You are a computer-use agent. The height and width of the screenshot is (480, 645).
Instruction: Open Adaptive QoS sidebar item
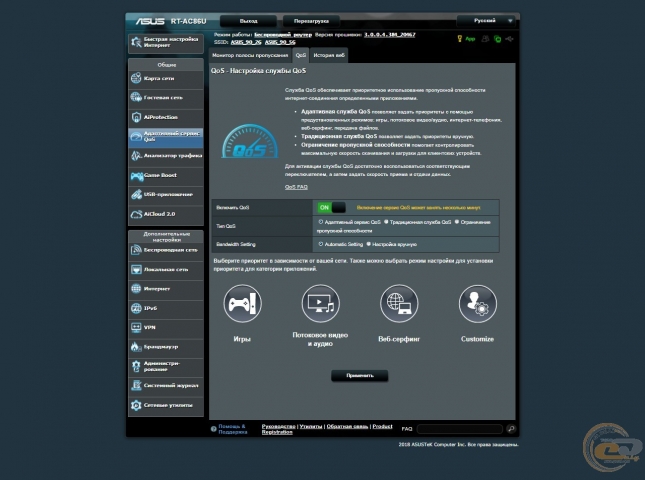pyautogui.click(x=166, y=137)
